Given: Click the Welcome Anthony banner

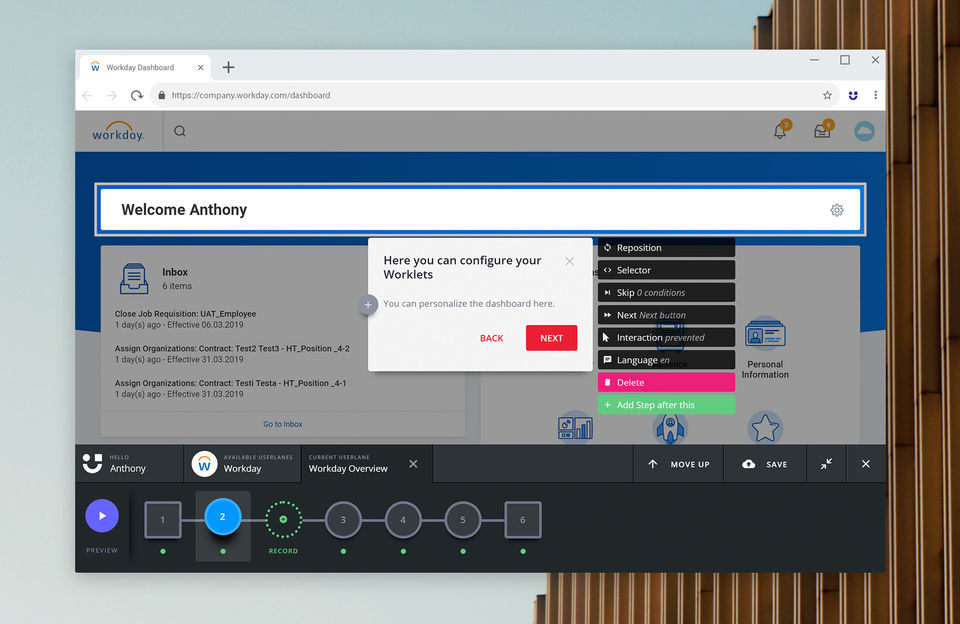Looking at the screenshot, I should (480, 209).
